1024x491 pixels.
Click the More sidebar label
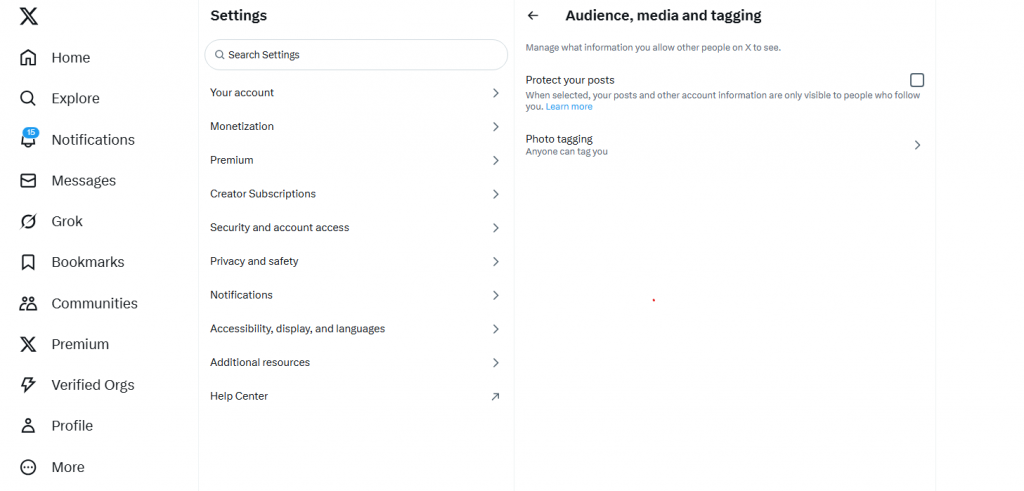point(68,467)
